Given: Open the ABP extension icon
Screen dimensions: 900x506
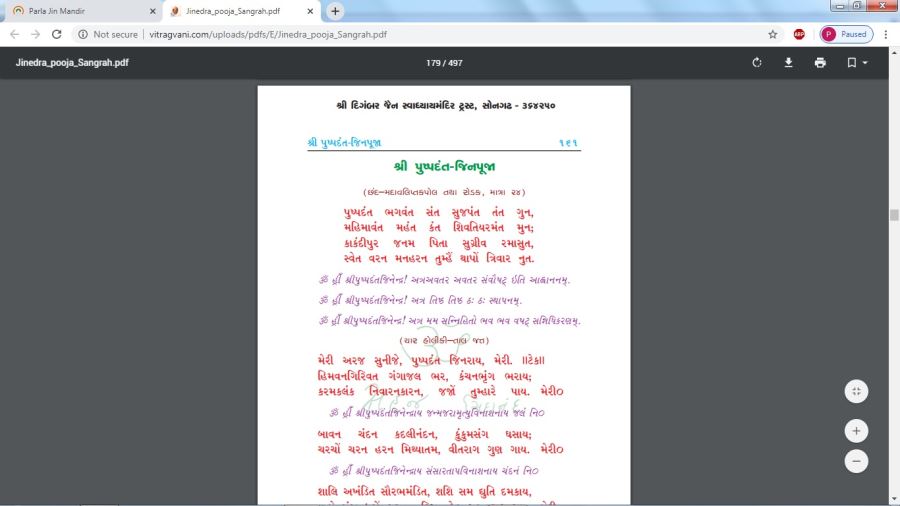Looking at the screenshot, I should point(799,34).
